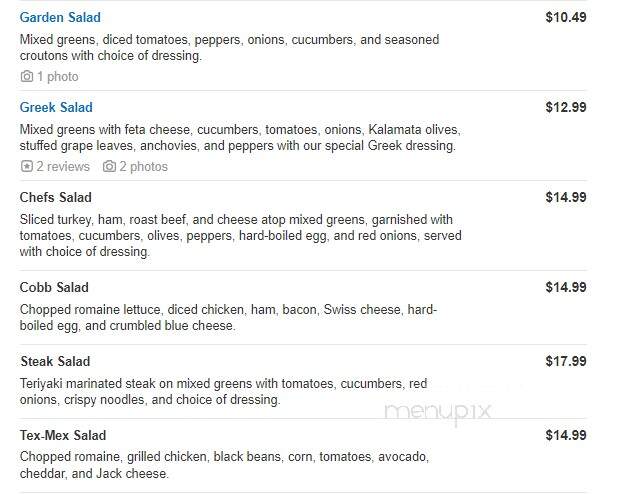
Task: Open '2 photos' for Greek Salad
Action: click(x=144, y=167)
